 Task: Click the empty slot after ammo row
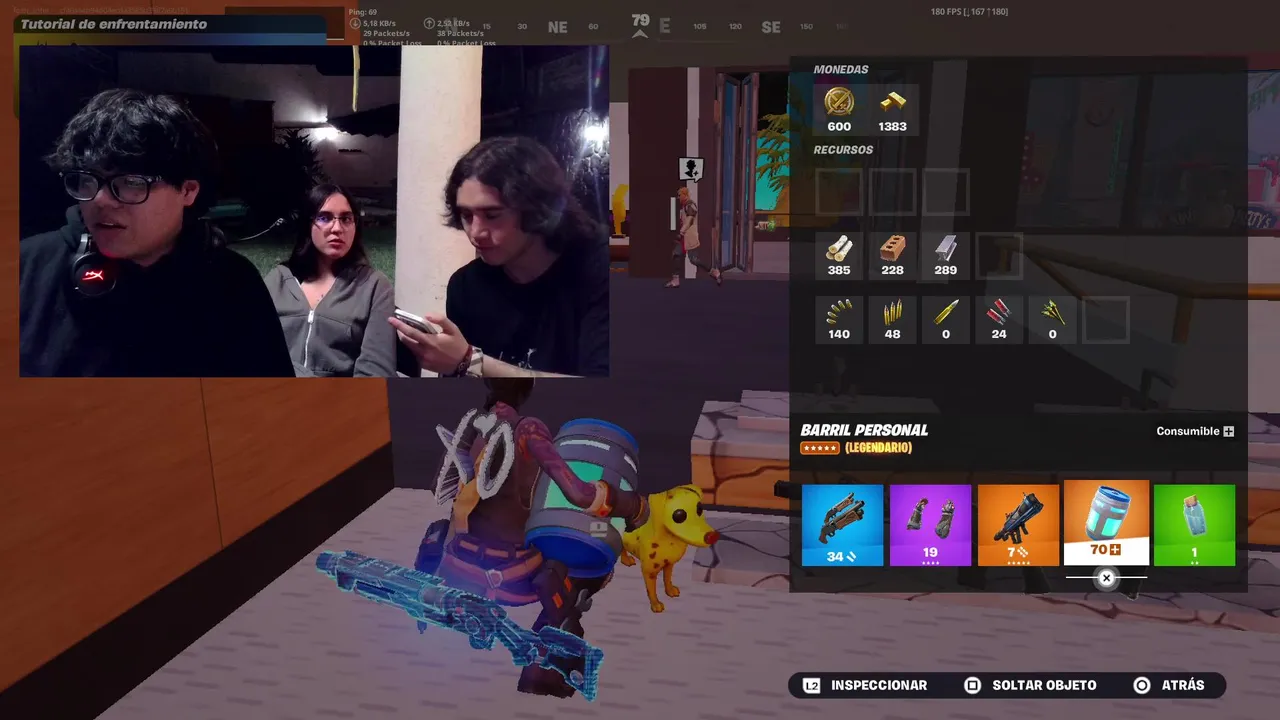[x=1106, y=320]
